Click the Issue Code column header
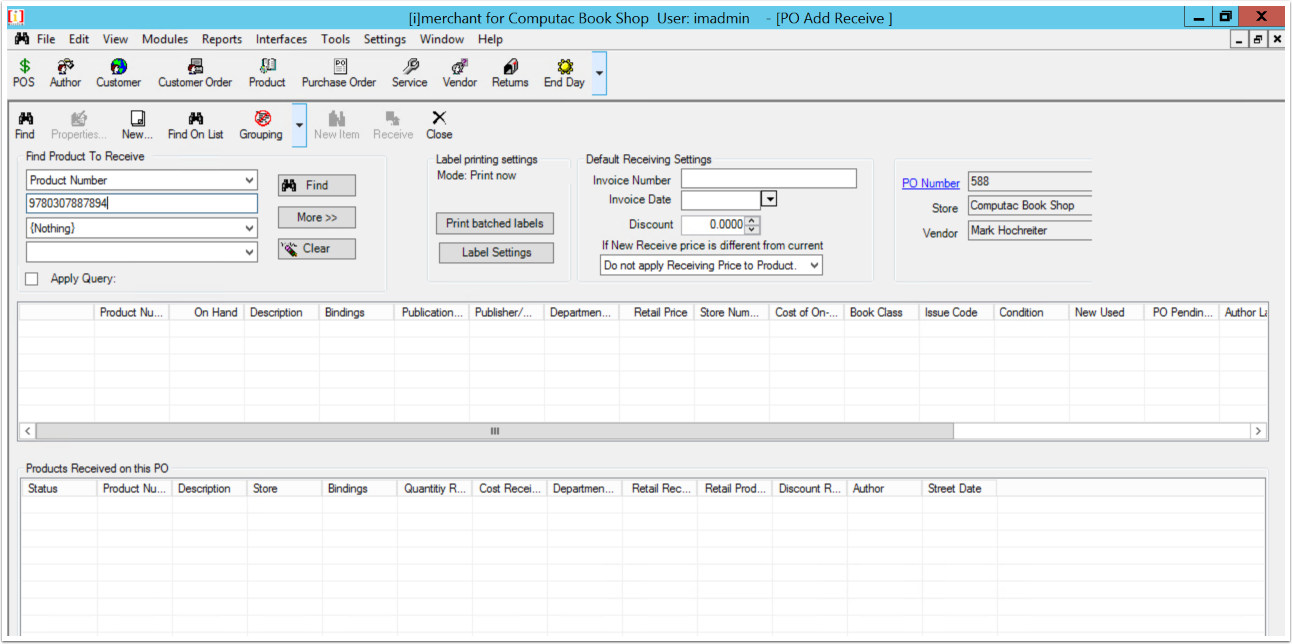Screen dimensions: 1292x644 coord(957,312)
